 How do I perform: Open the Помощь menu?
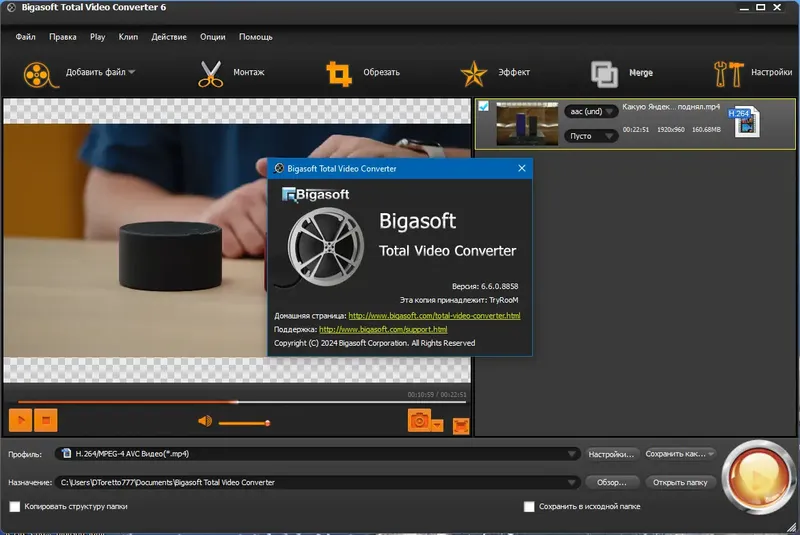[x=256, y=37]
